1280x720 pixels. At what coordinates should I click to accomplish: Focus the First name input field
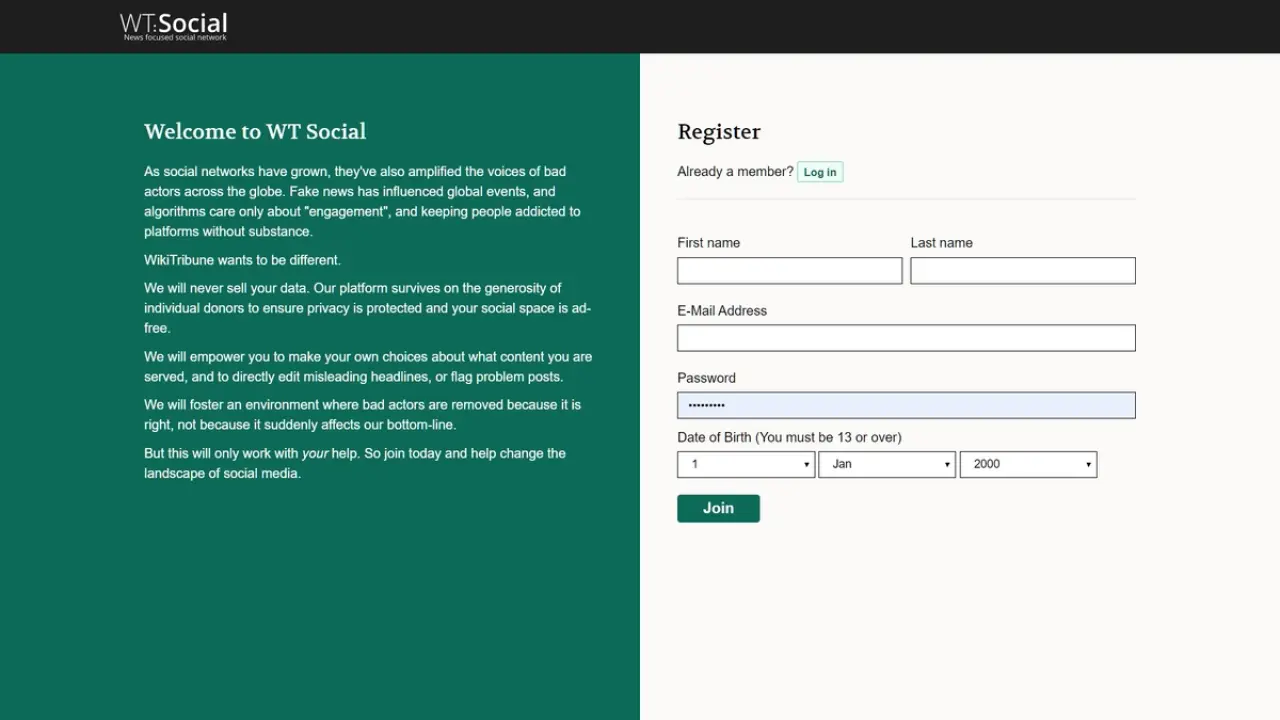tap(789, 271)
